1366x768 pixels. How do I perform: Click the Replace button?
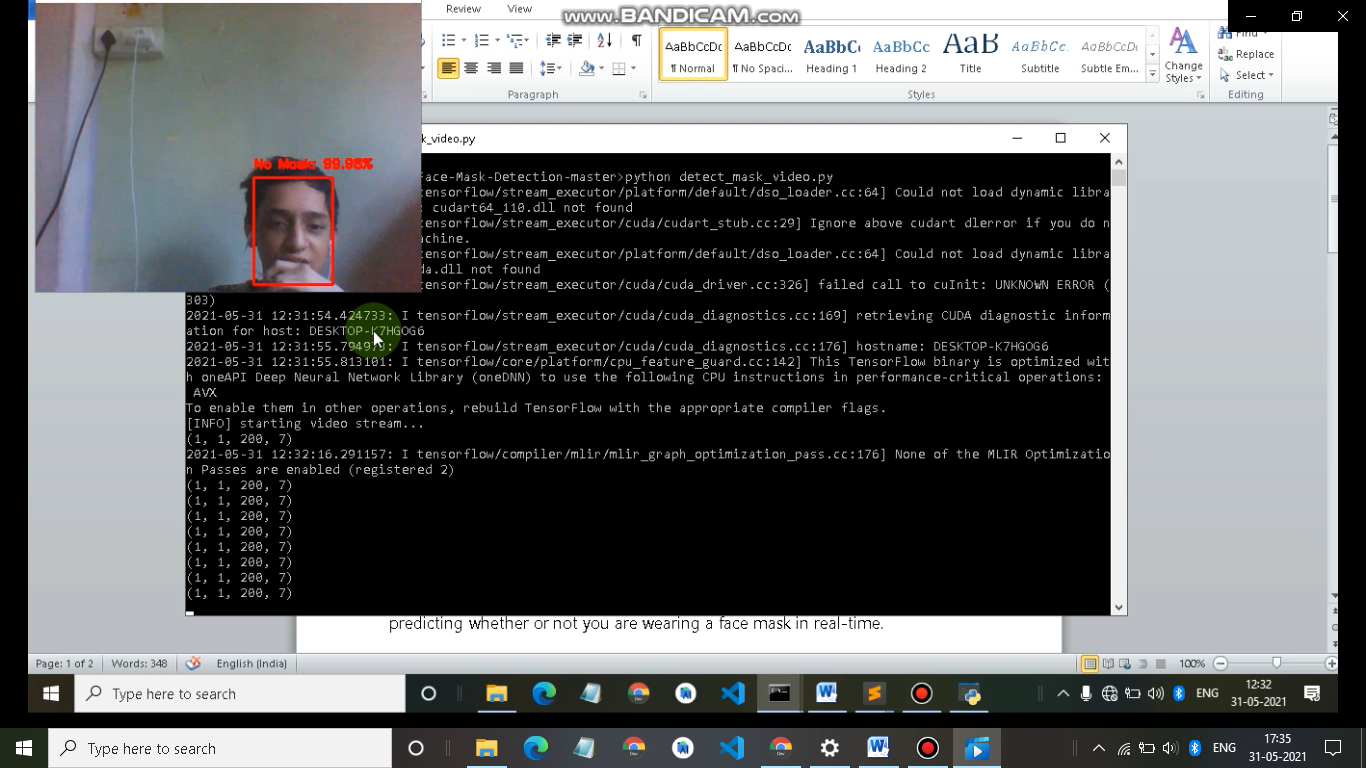tap(1246, 54)
